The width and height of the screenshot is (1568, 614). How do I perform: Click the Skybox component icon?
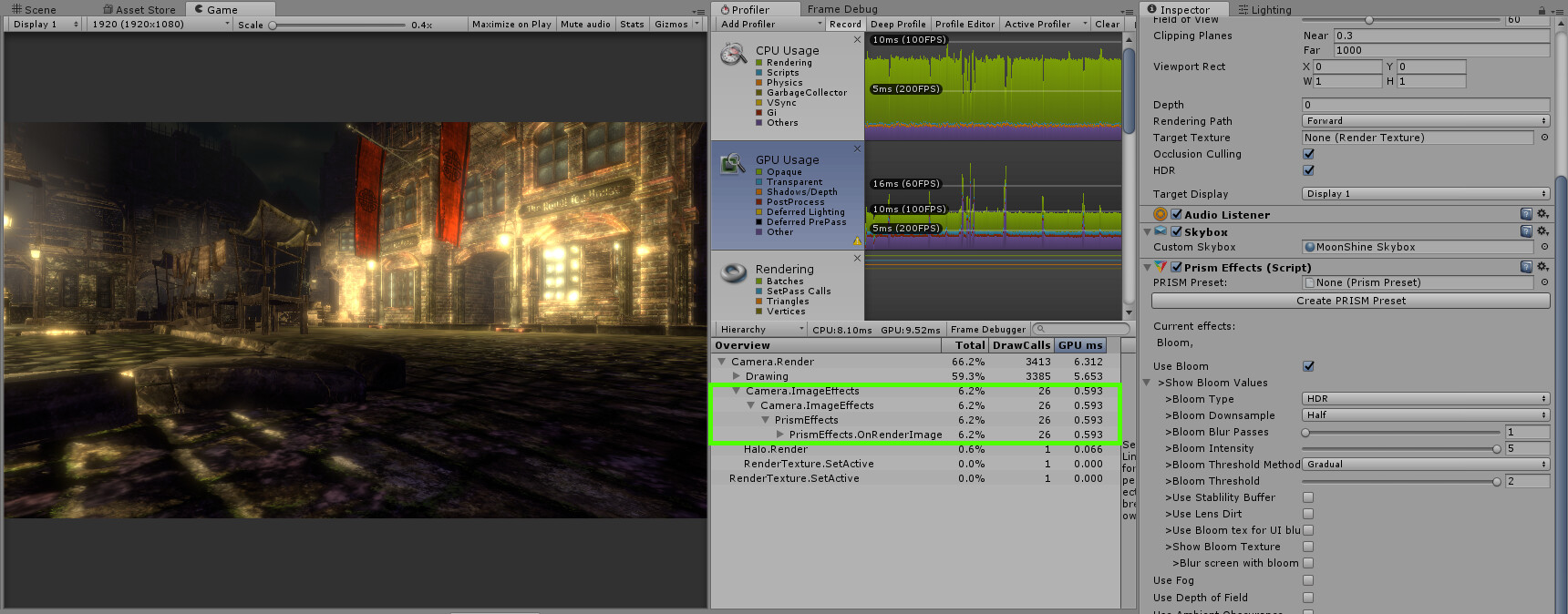click(x=1161, y=231)
